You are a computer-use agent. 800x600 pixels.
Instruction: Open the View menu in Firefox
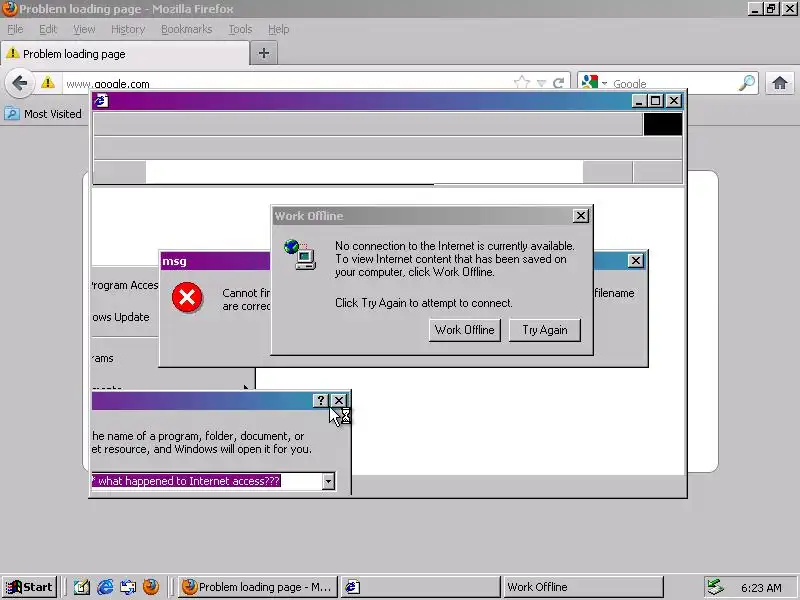click(84, 29)
